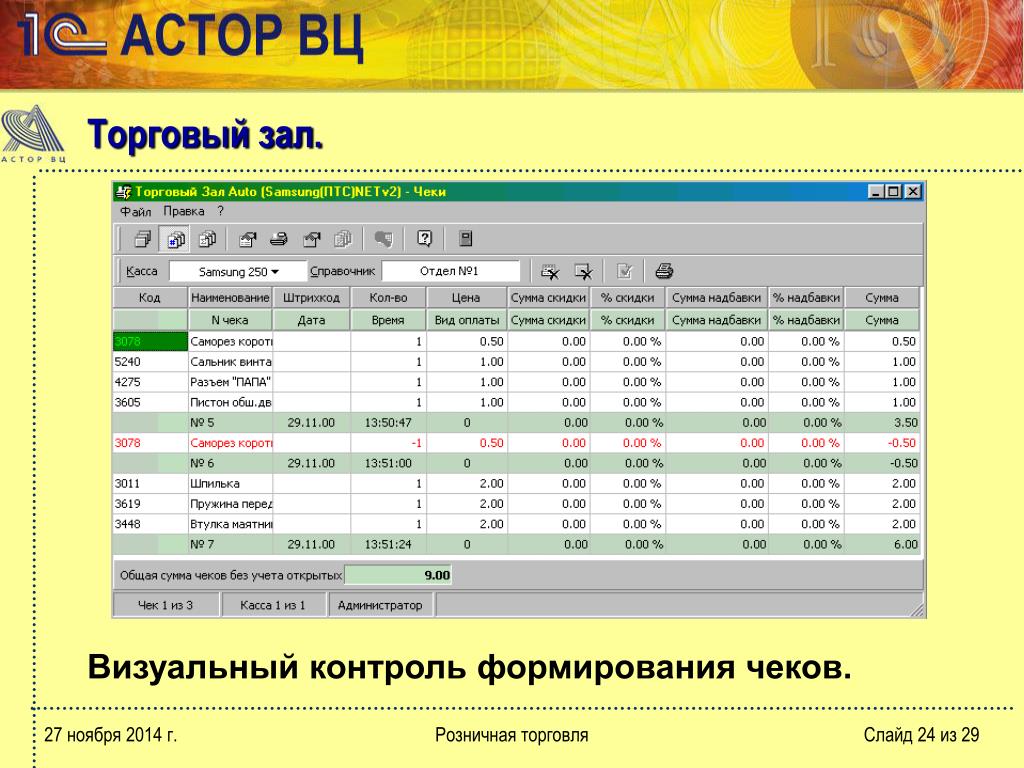Click the window corner resize grip
This screenshot has height=768, width=1024.
(918, 609)
